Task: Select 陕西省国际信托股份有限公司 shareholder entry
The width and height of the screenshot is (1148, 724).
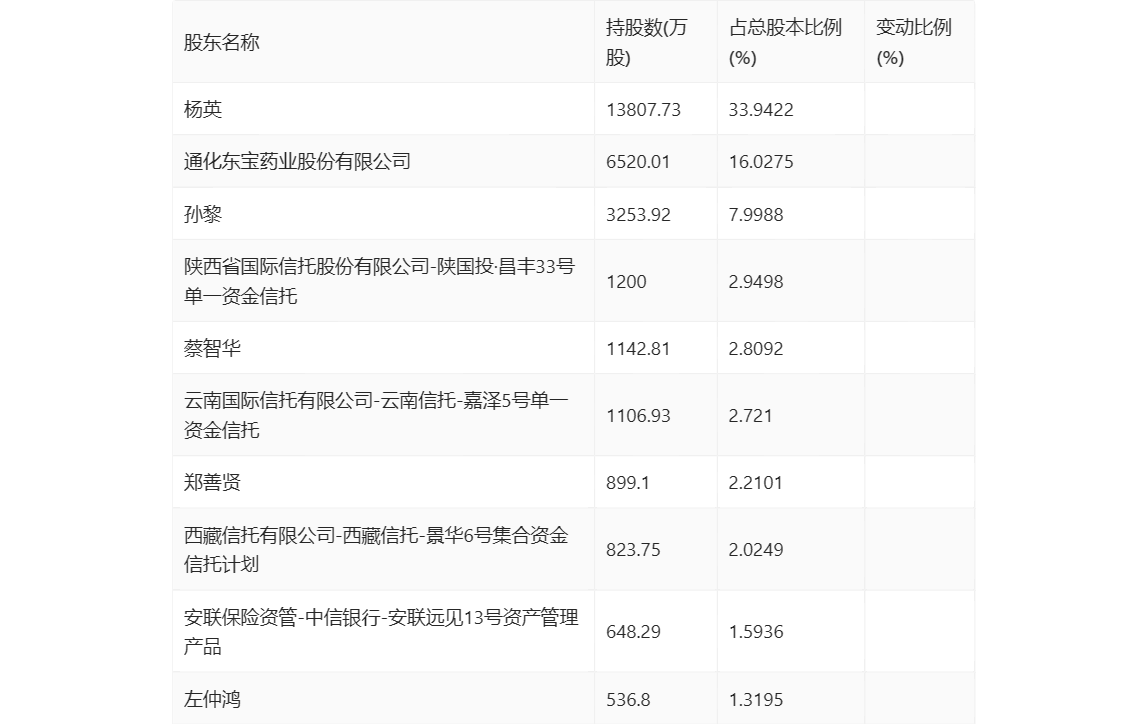Action: click(x=379, y=281)
